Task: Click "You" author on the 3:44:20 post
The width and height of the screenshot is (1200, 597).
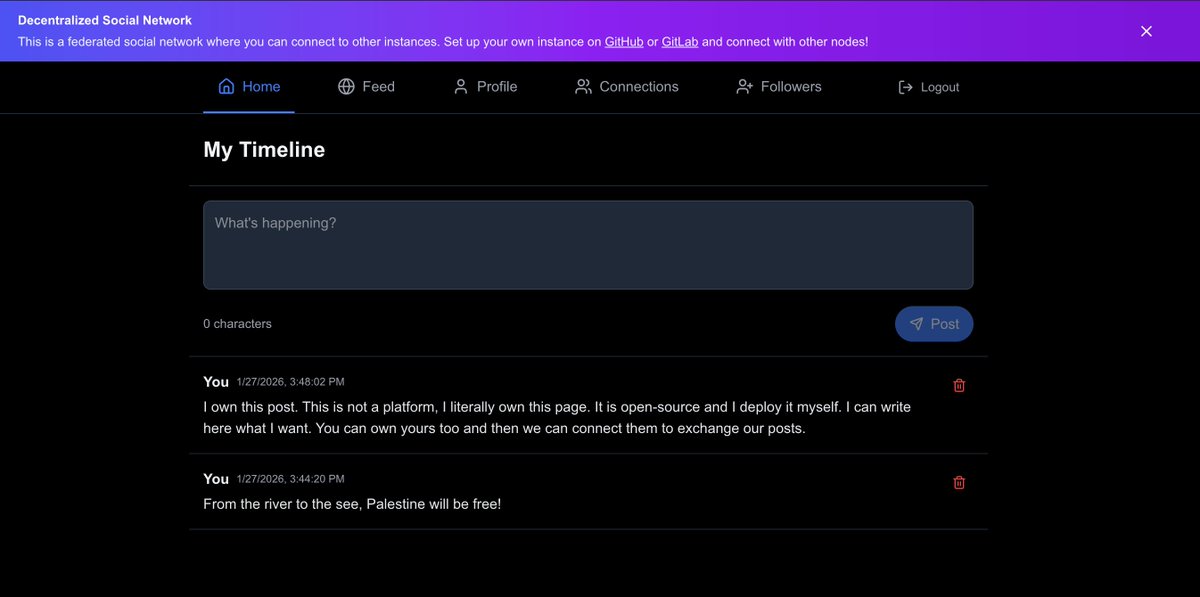Action: pos(216,479)
